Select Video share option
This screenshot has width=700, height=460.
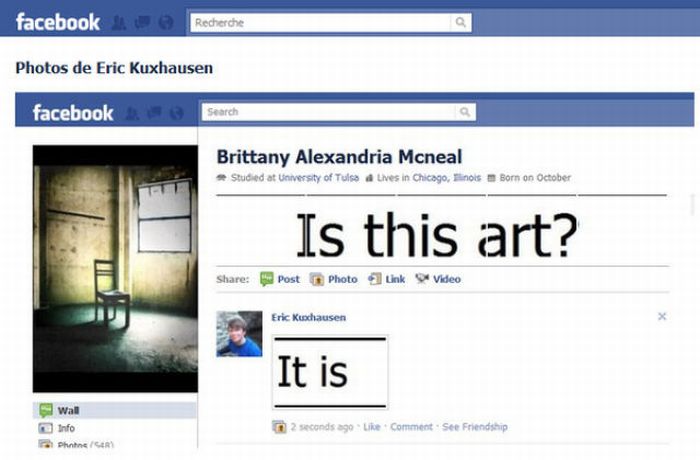438,279
